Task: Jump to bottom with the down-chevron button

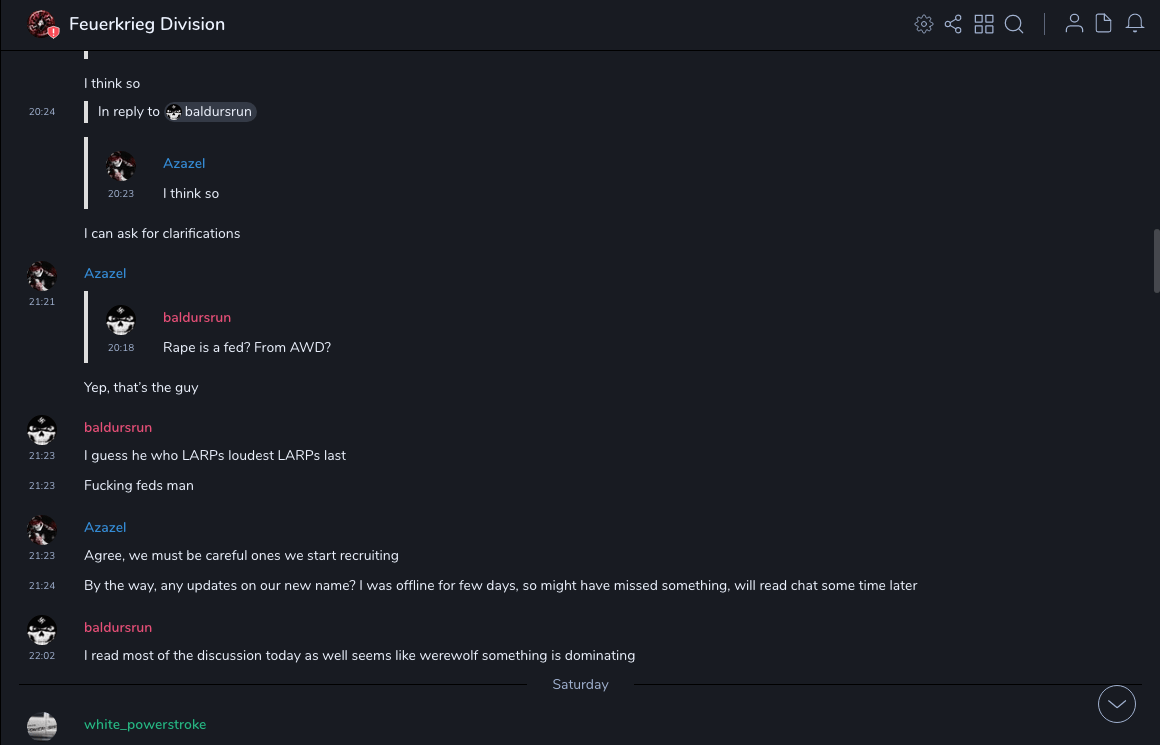Action: click(x=1117, y=704)
